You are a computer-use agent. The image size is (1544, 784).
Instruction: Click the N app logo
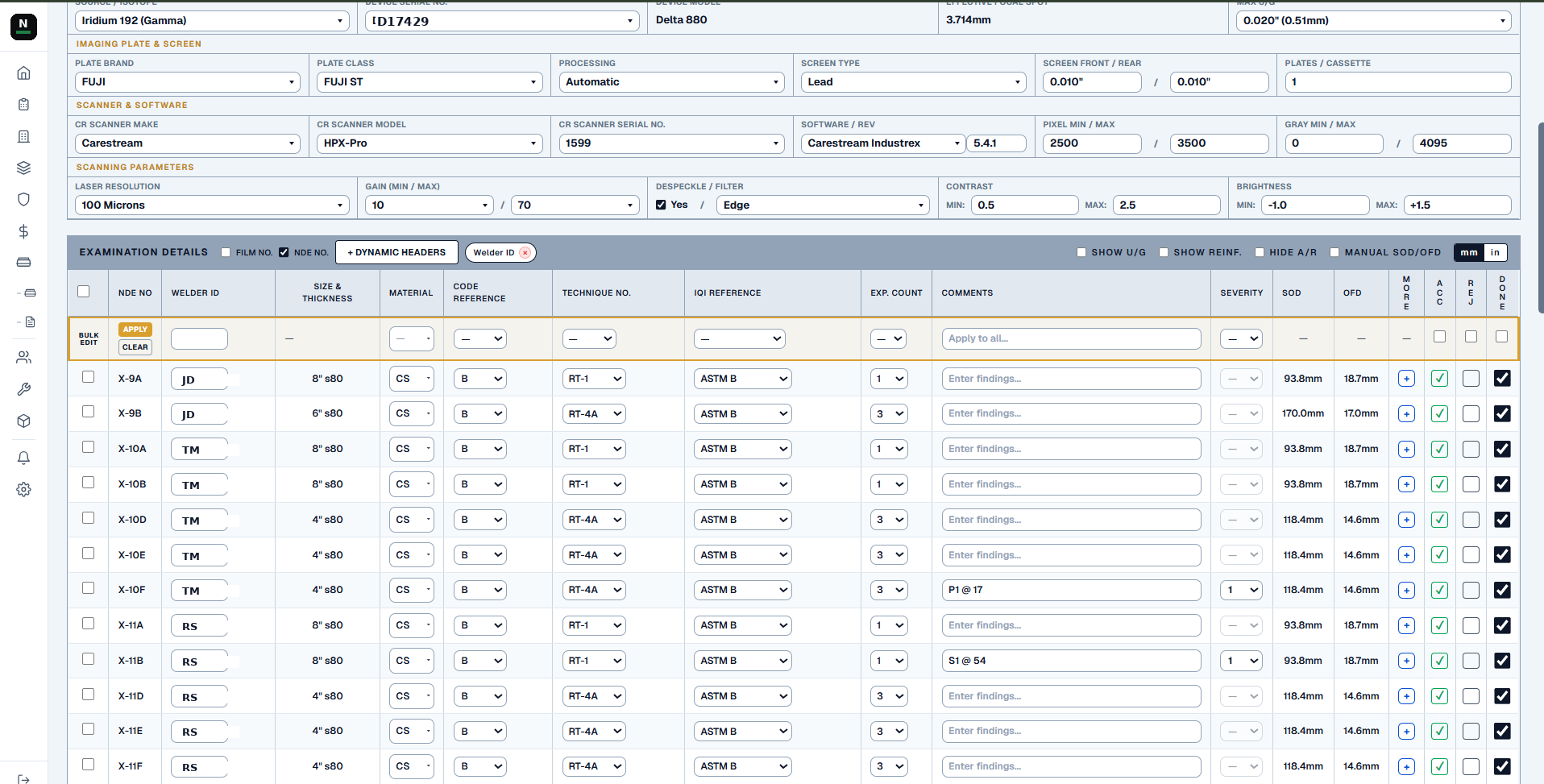point(23,26)
